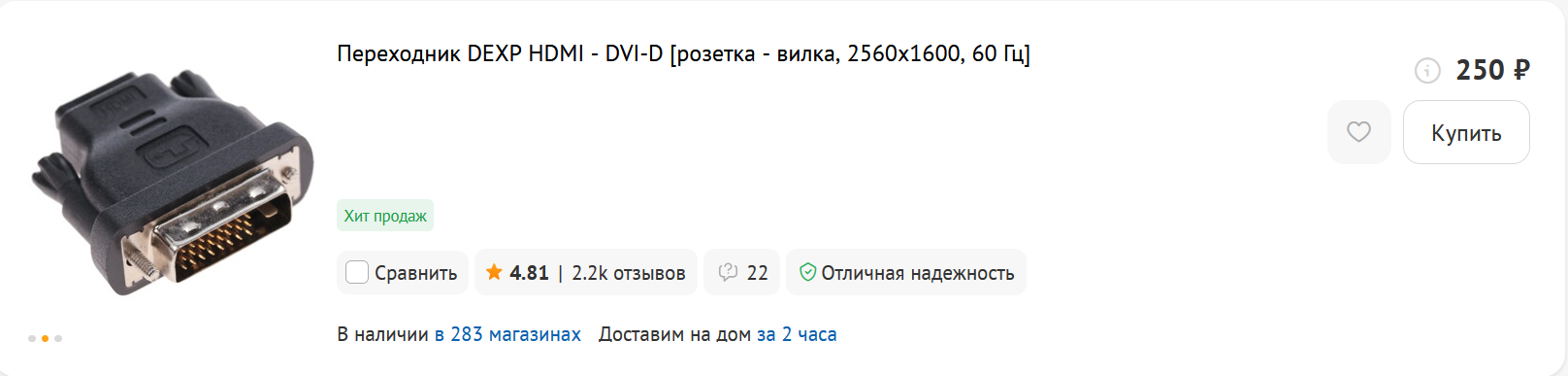Open the 'в 283 магазинах' availability link

pos(507,334)
